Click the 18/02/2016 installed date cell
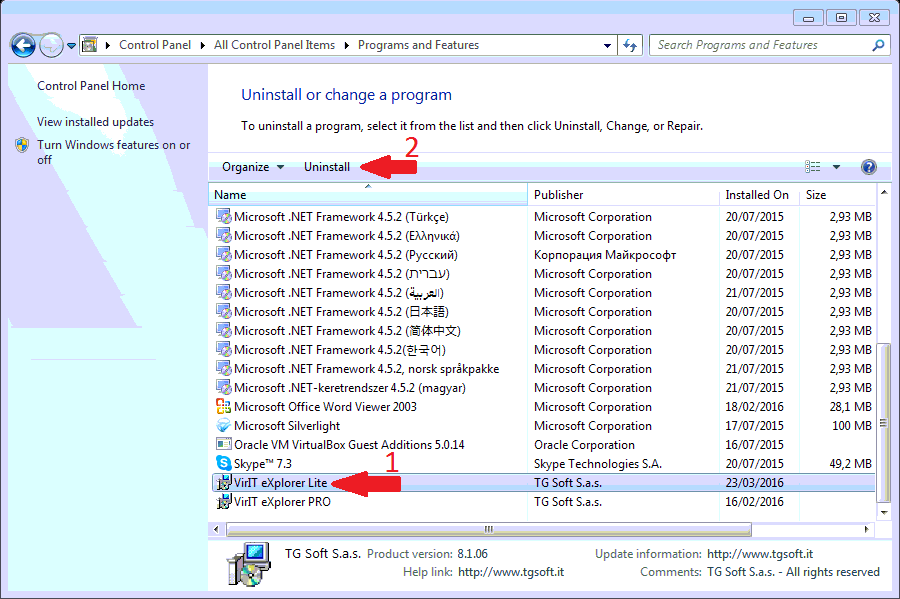The width and height of the screenshot is (900, 599). (754, 407)
